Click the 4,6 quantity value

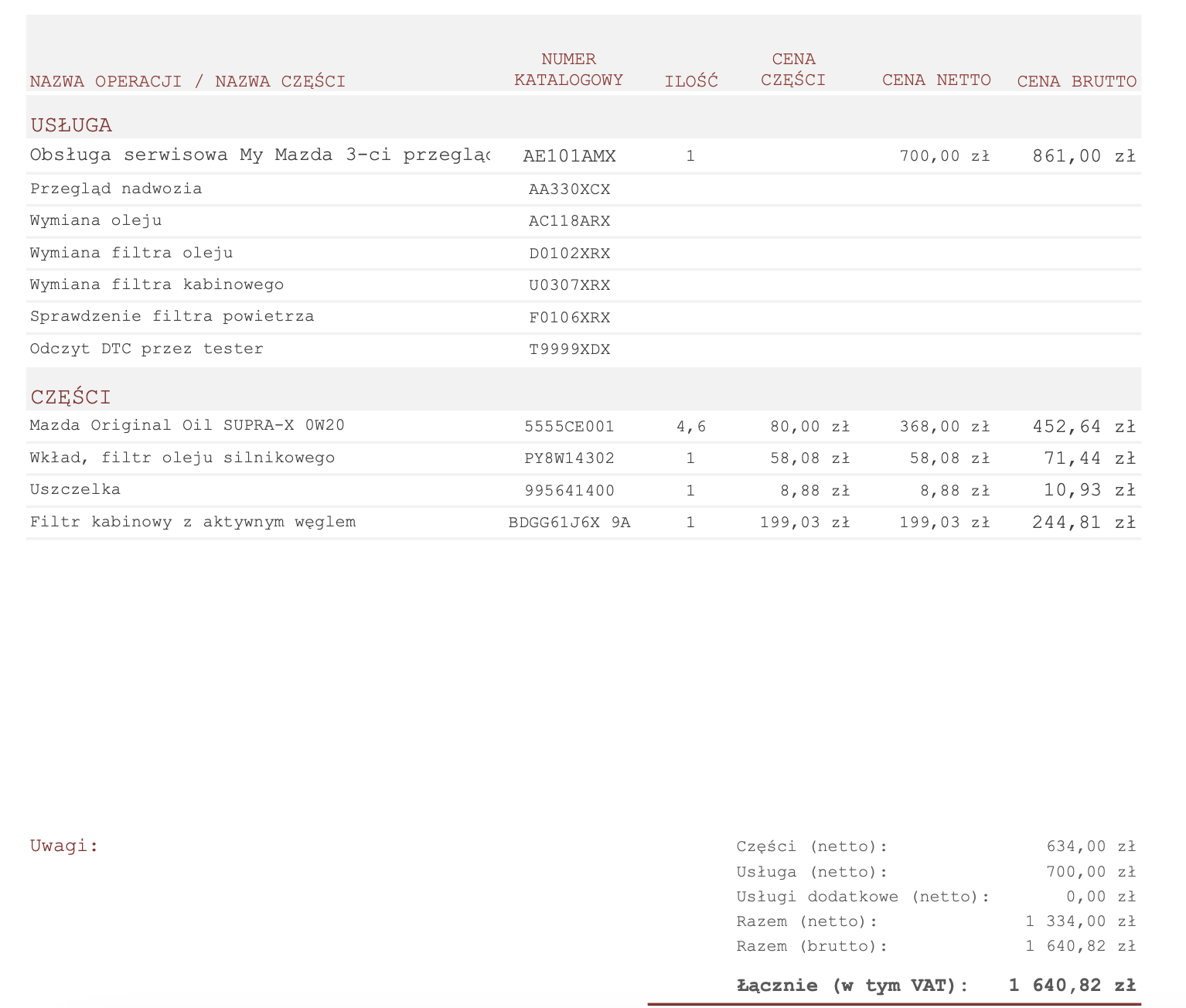(x=690, y=426)
